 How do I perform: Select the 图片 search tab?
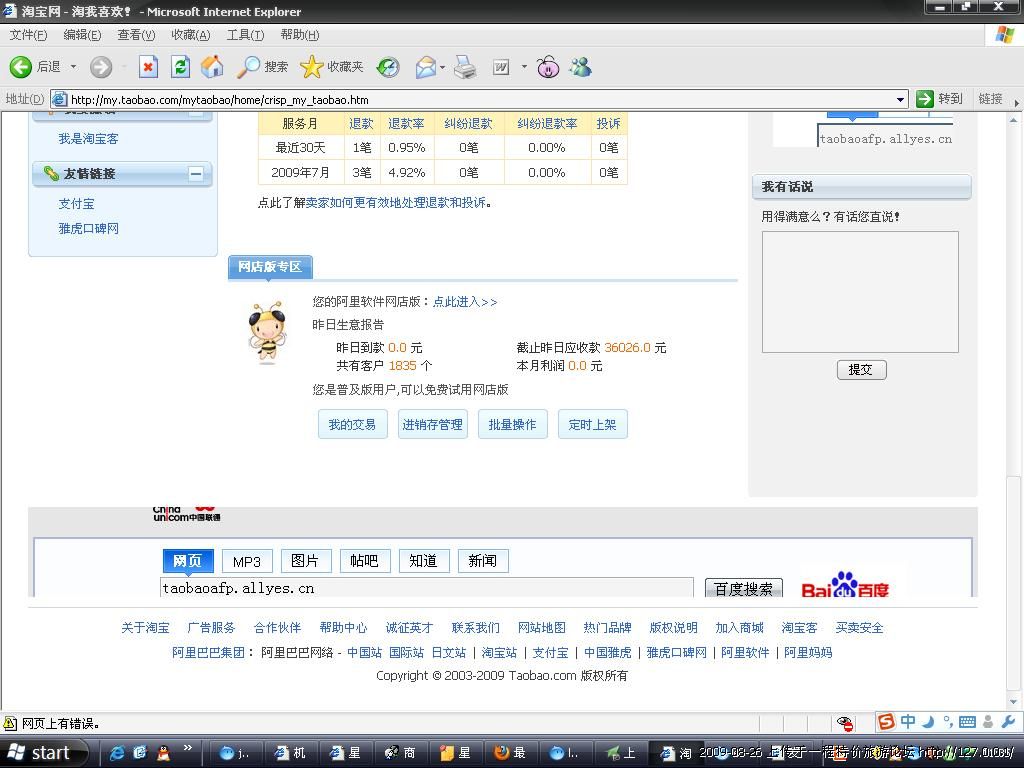click(x=305, y=561)
